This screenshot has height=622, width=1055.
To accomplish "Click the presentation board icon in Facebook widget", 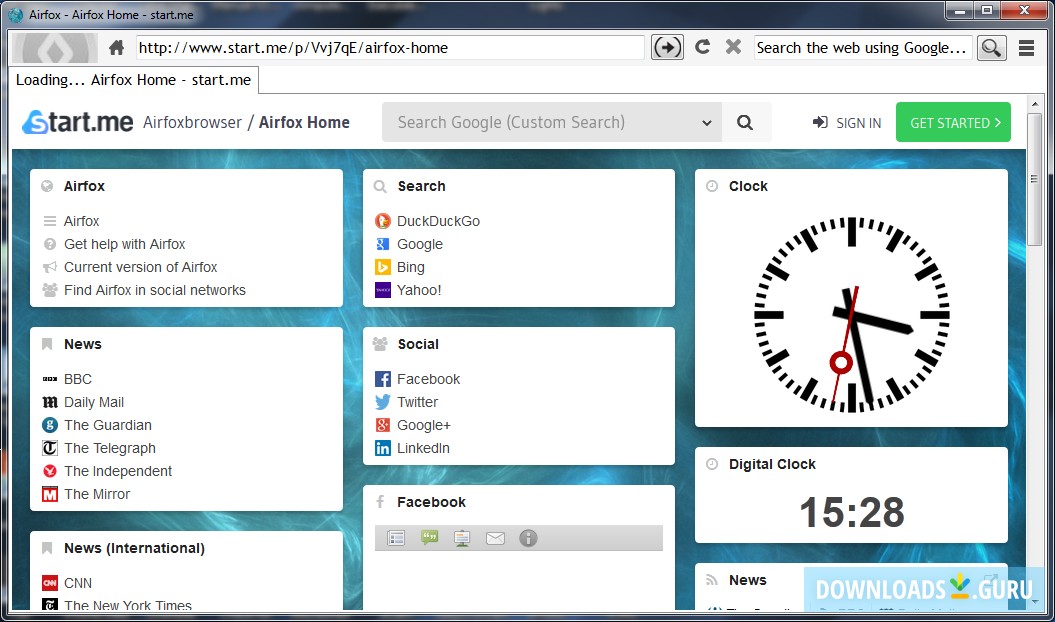I will point(462,538).
